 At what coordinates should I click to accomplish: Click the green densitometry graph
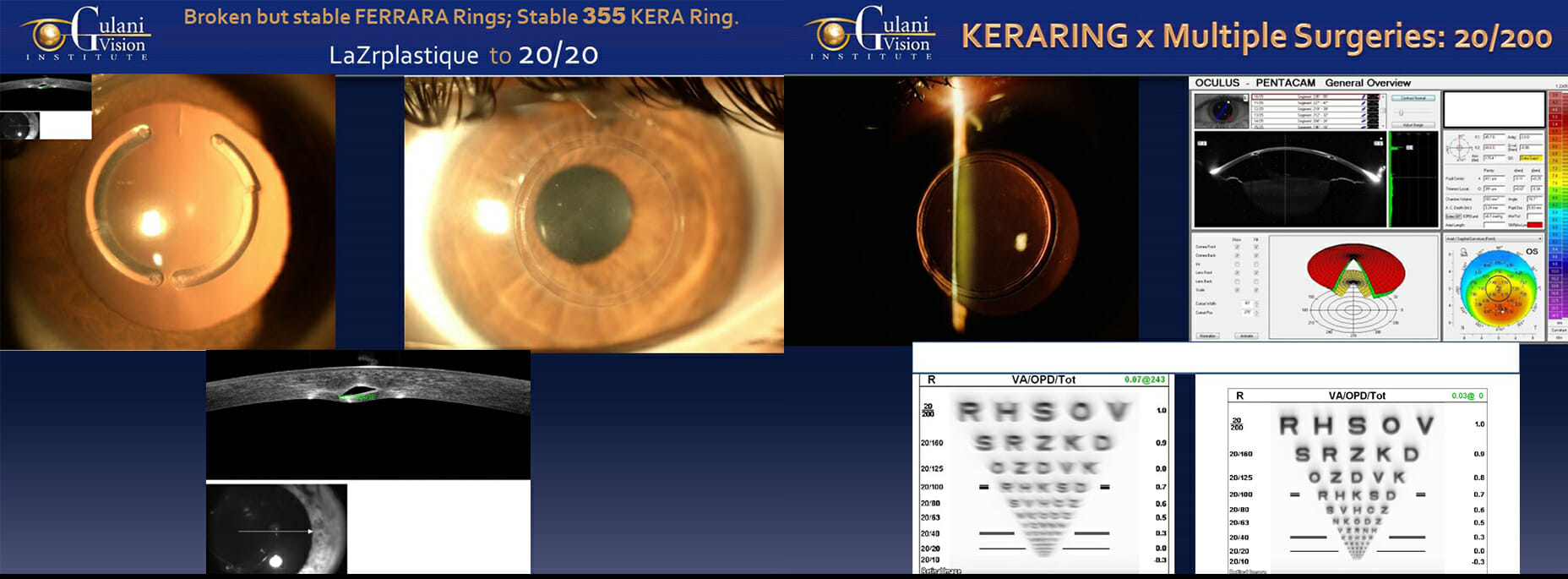[x=1413, y=178]
